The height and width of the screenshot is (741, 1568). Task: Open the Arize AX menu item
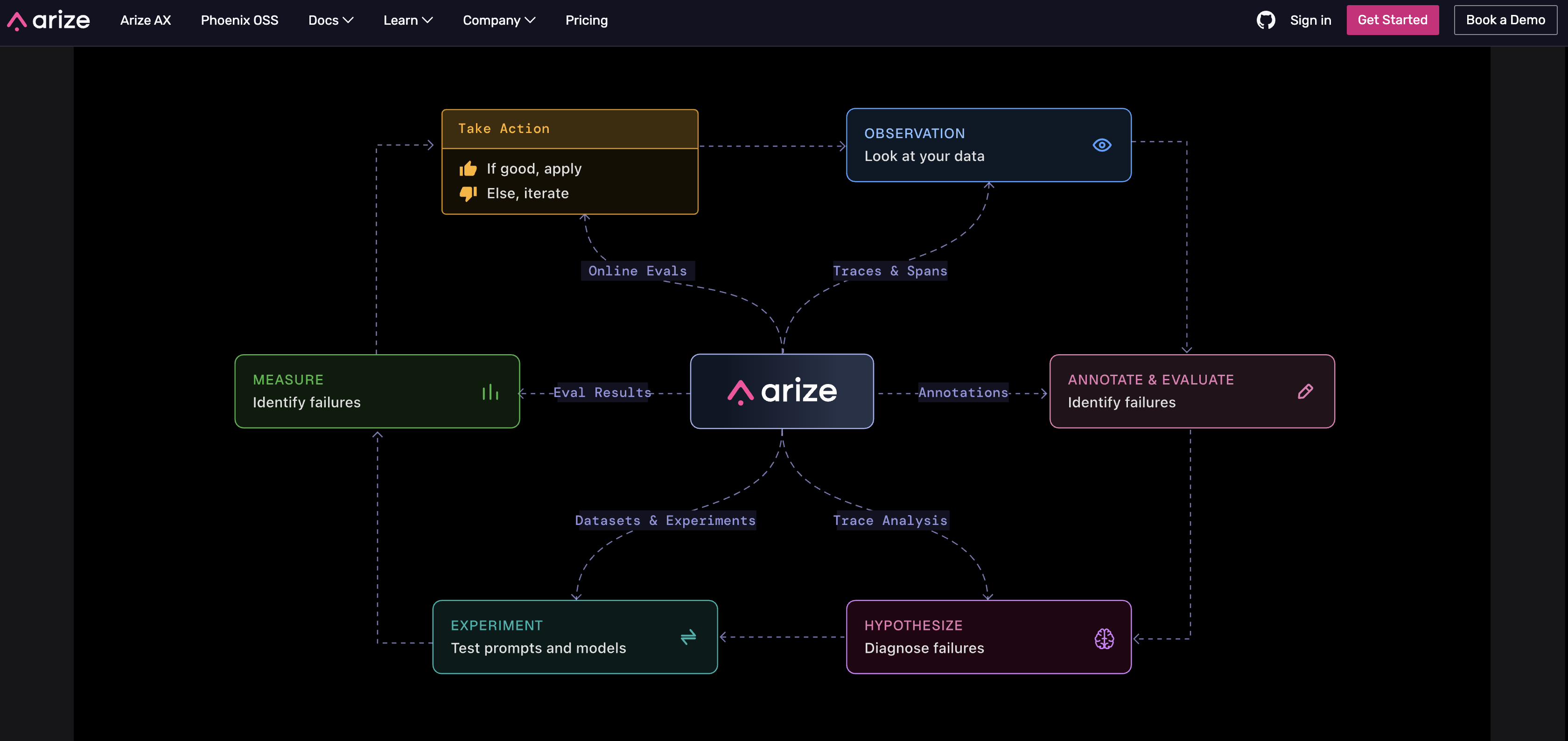[146, 20]
